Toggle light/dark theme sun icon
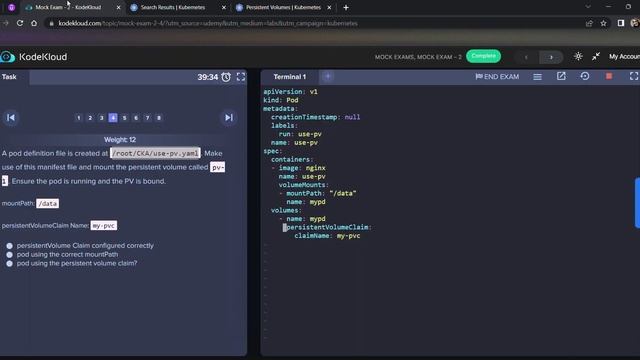 click(578, 57)
